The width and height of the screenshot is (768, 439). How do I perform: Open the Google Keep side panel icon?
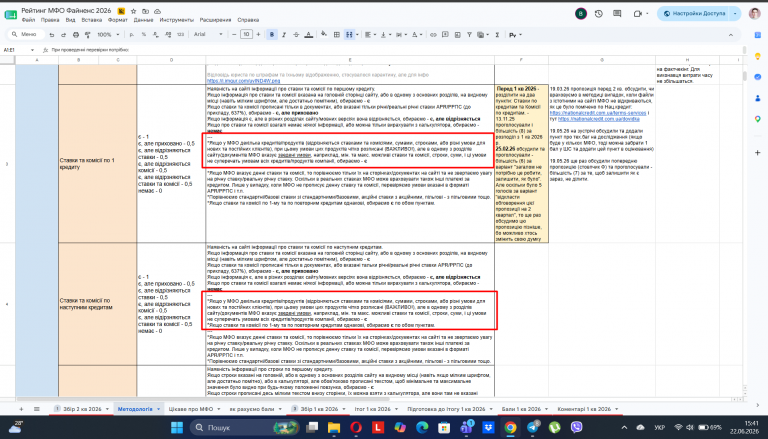coord(757,57)
